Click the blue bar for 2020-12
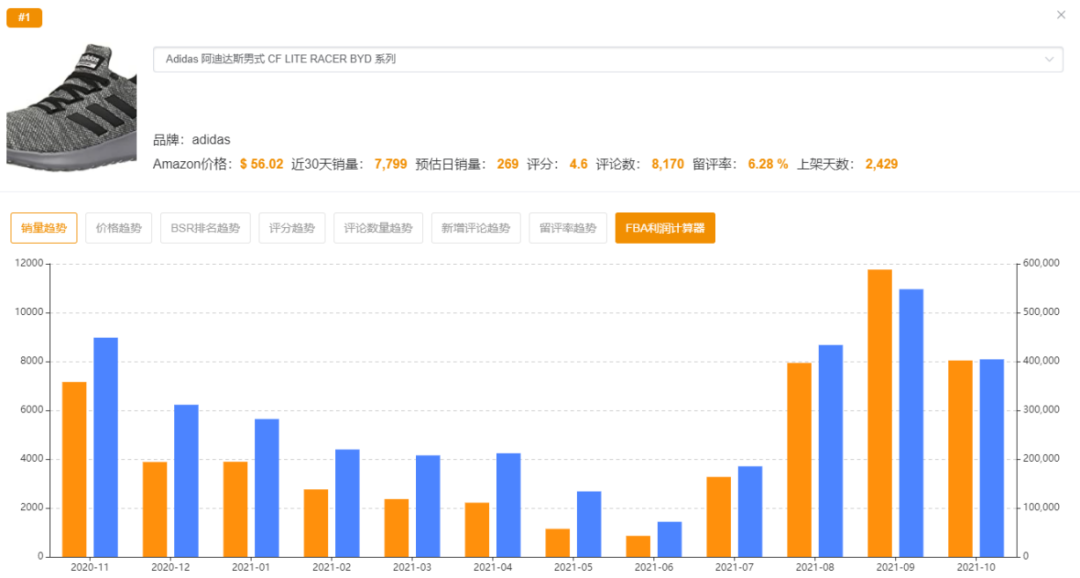The image size is (1080, 578). pos(187,481)
